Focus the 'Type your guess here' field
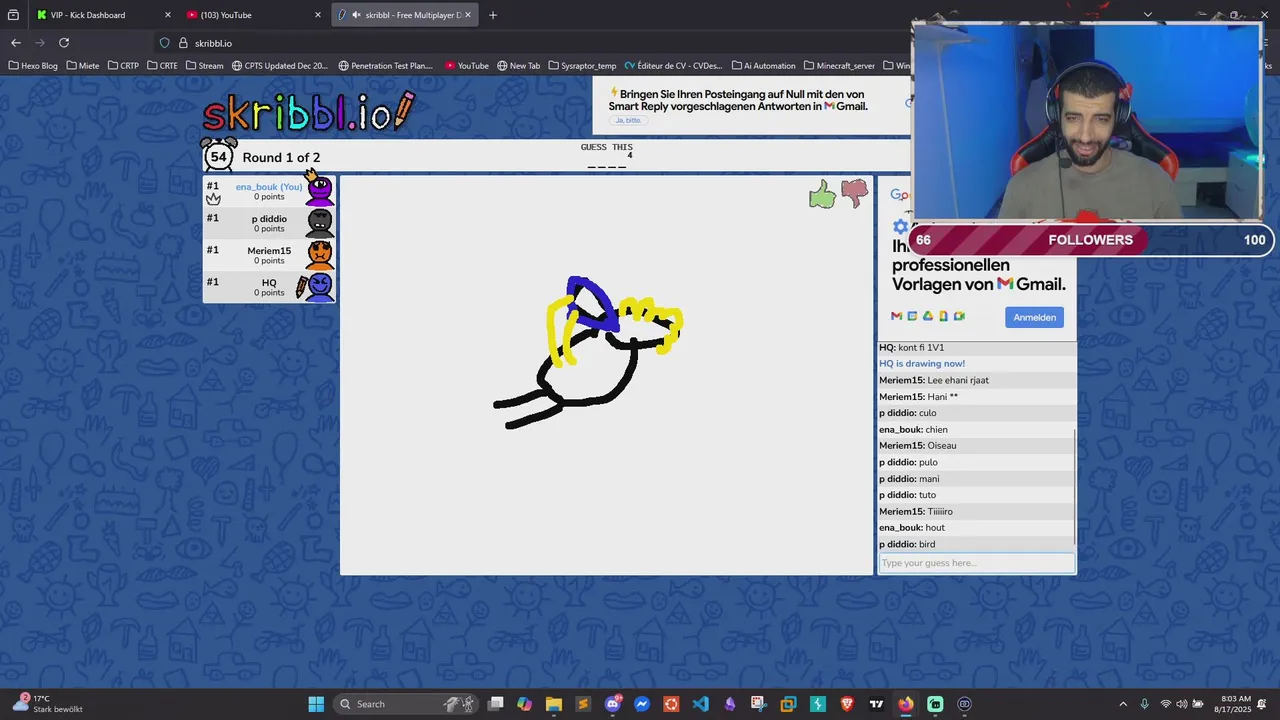 977,563
